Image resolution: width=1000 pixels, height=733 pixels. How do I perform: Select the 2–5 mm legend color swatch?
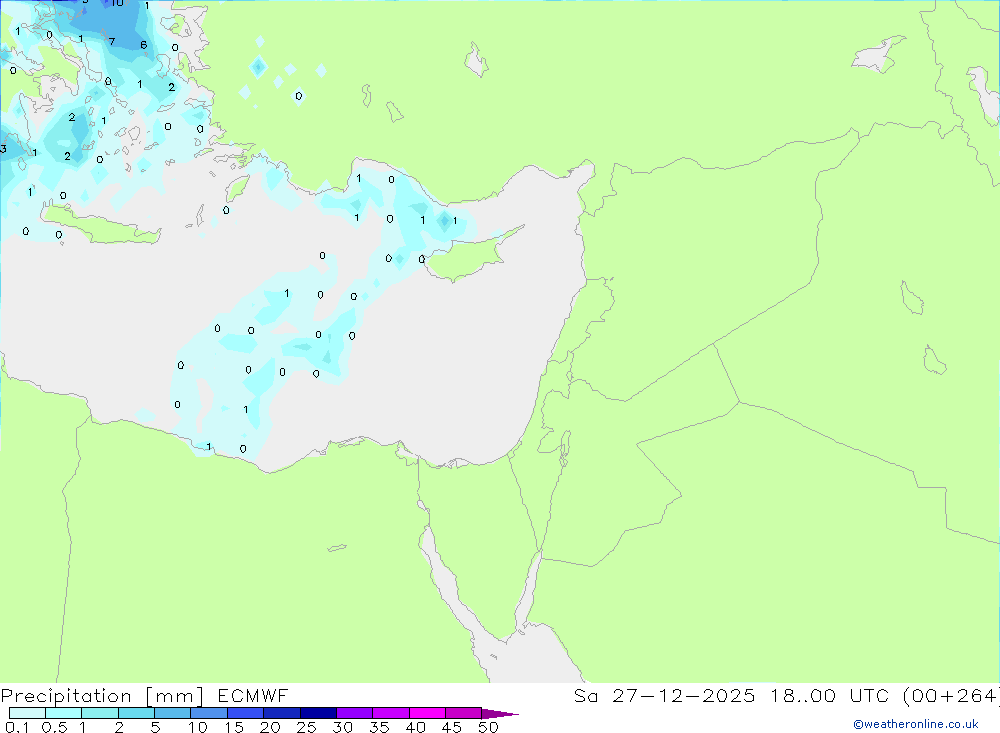(136, 713)
